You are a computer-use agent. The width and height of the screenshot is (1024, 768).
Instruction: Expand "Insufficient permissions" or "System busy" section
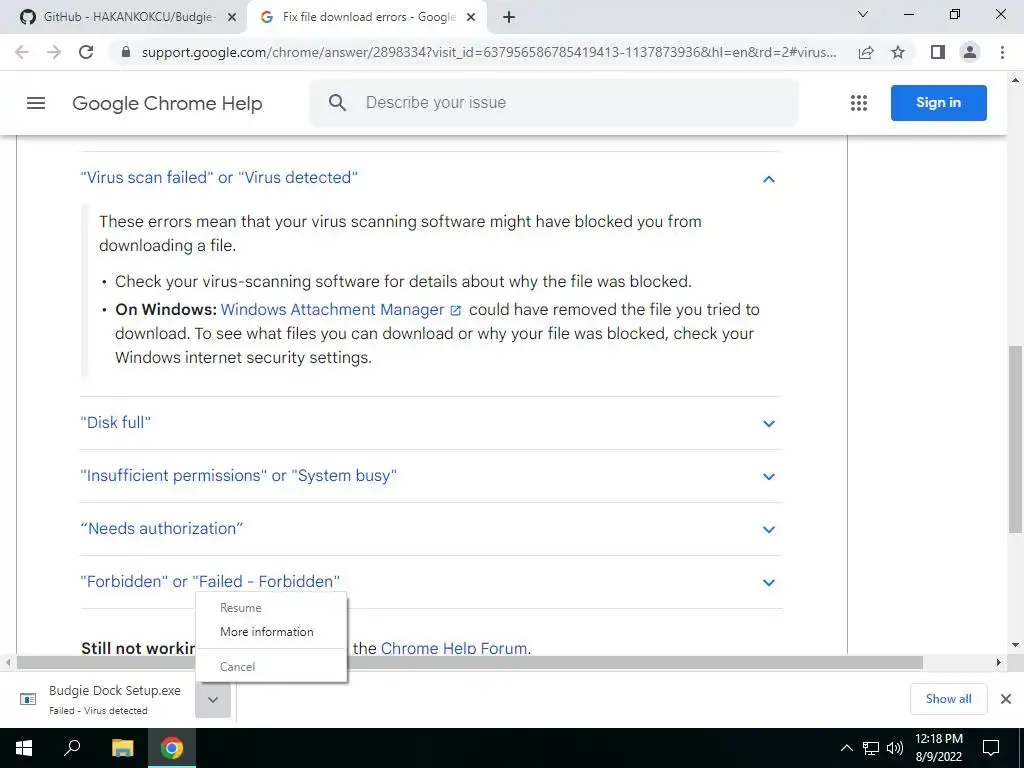pyautogui.click(x=430, y=475)
